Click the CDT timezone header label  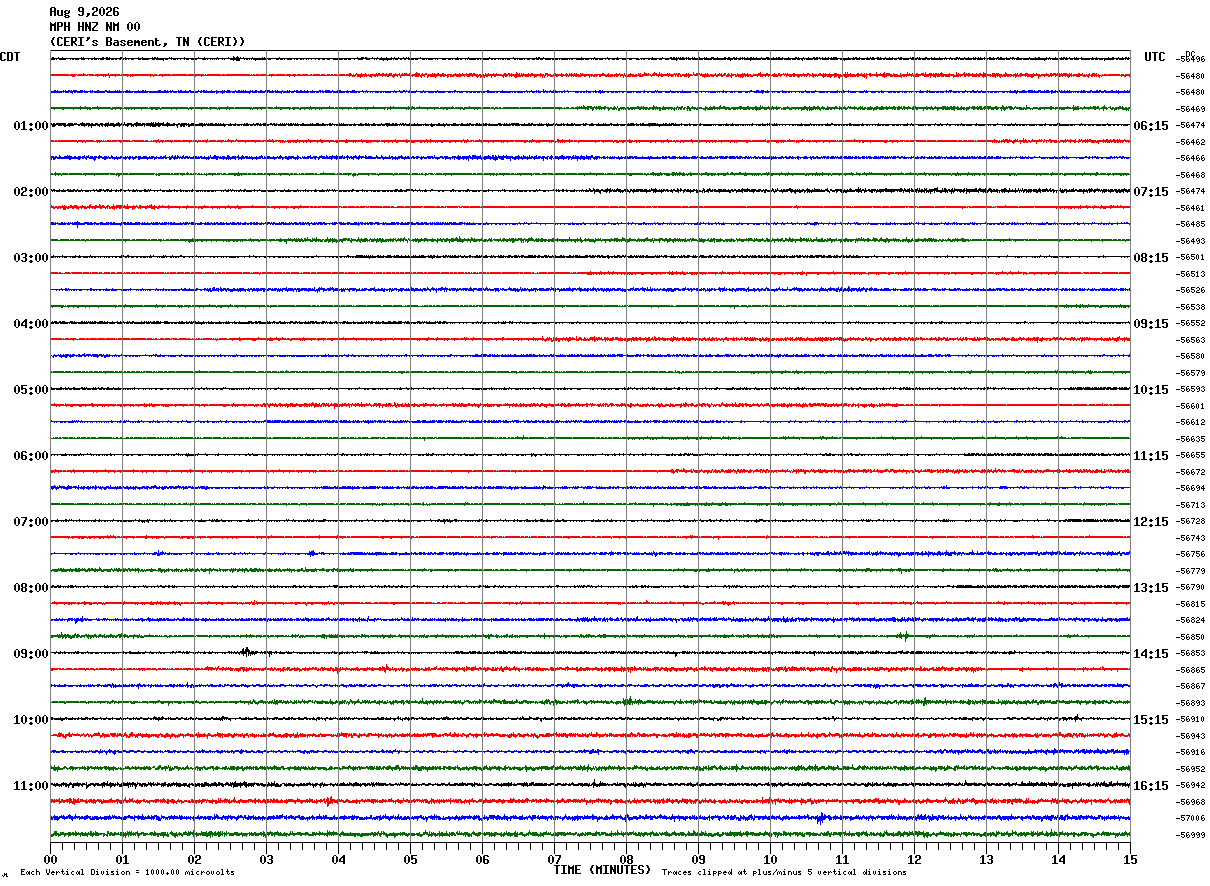[10, 57]
